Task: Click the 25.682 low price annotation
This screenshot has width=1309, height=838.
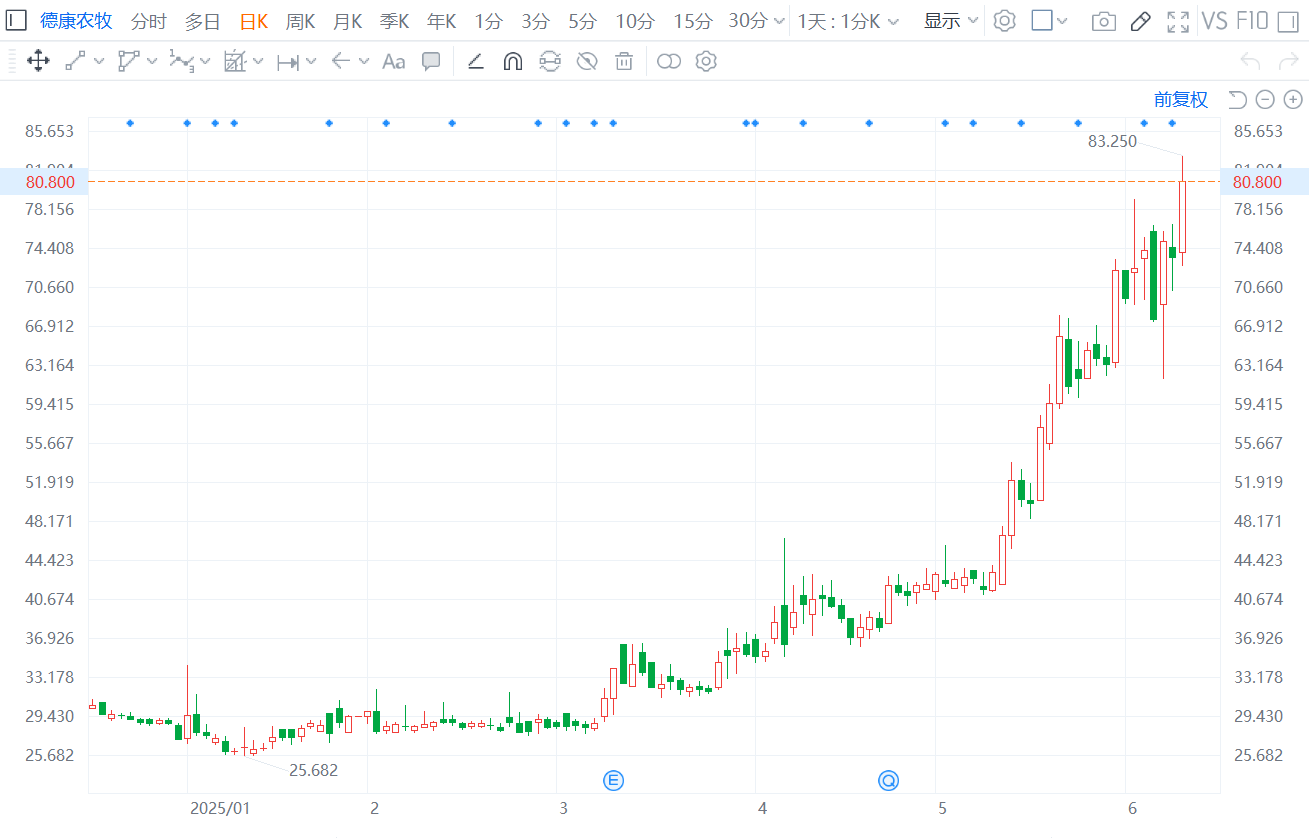Action: click(x=314, y=770)
